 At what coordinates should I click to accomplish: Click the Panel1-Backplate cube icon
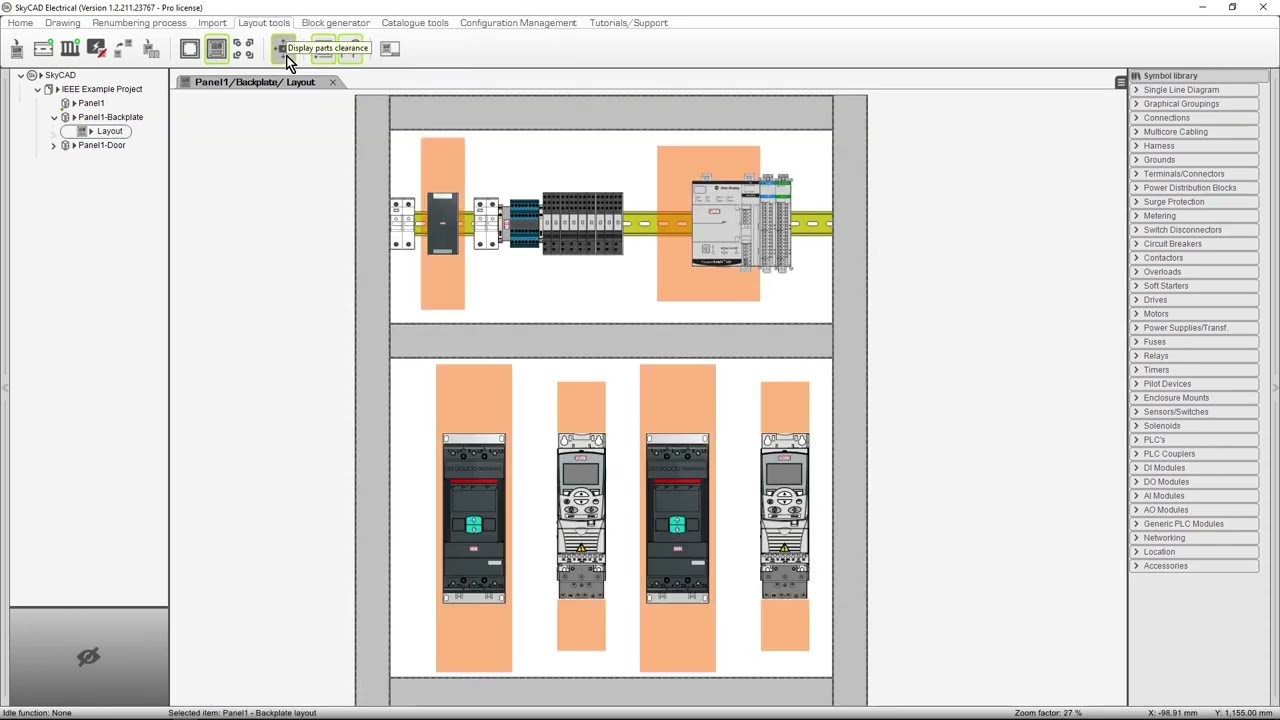[x=66, y=117]
